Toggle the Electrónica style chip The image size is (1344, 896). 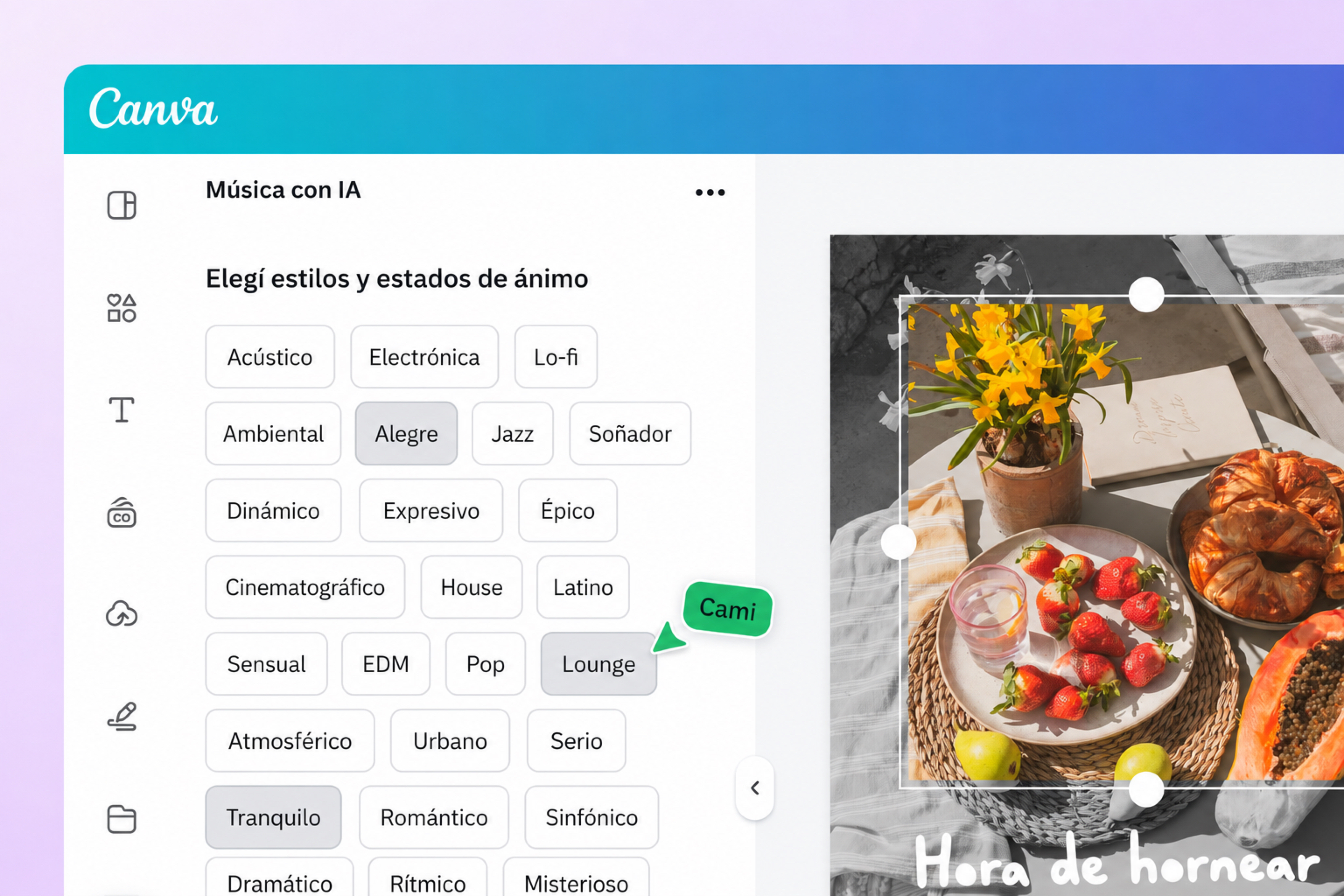click(x=425, y=357)
